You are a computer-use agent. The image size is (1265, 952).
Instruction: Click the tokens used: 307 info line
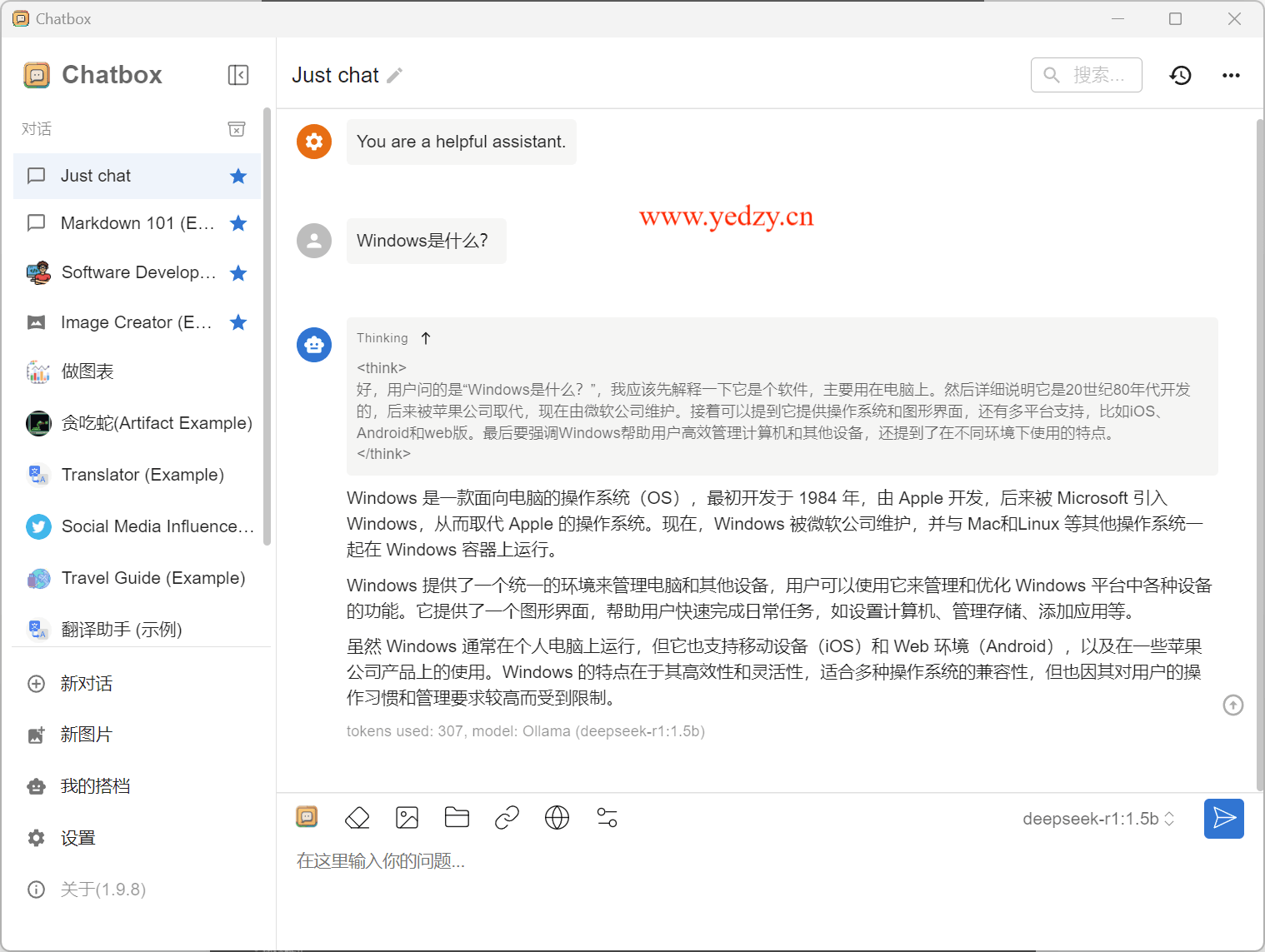pyautogui.click(x=526, y=731)
